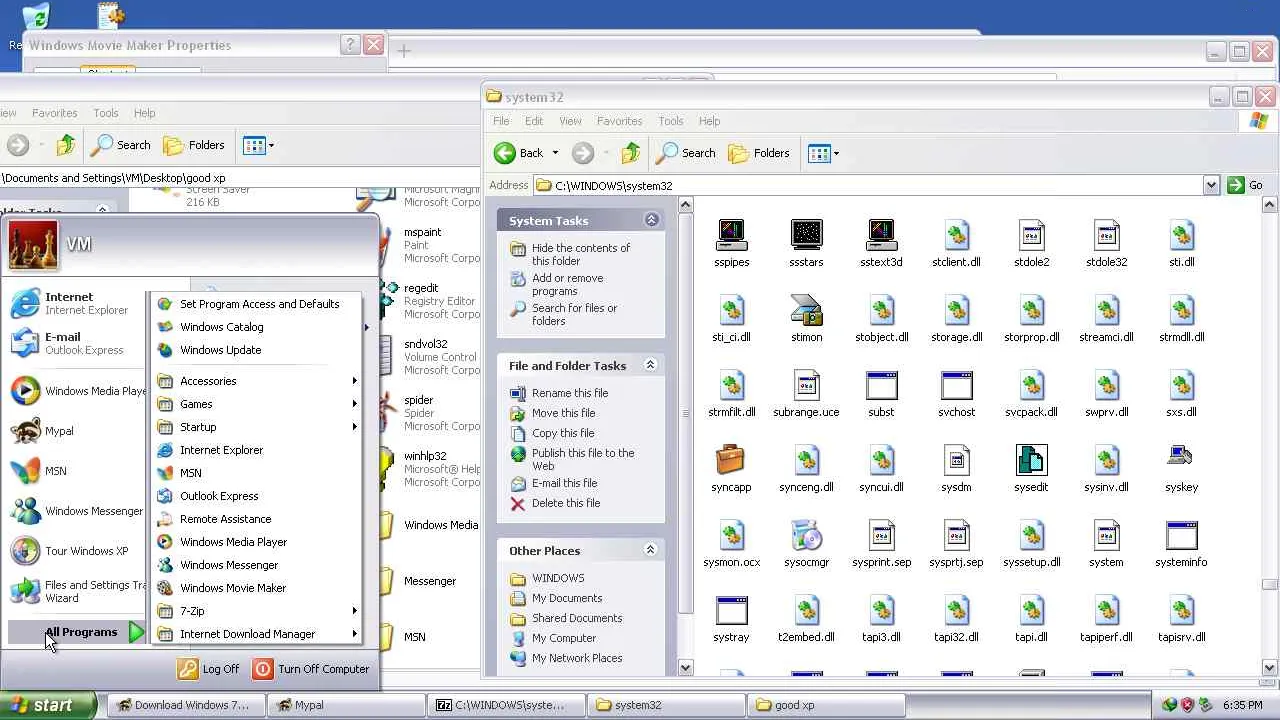The image size is (1280, 720).
Task: Expand the Internet Download Manager submenu
Action: coord(257,634)
